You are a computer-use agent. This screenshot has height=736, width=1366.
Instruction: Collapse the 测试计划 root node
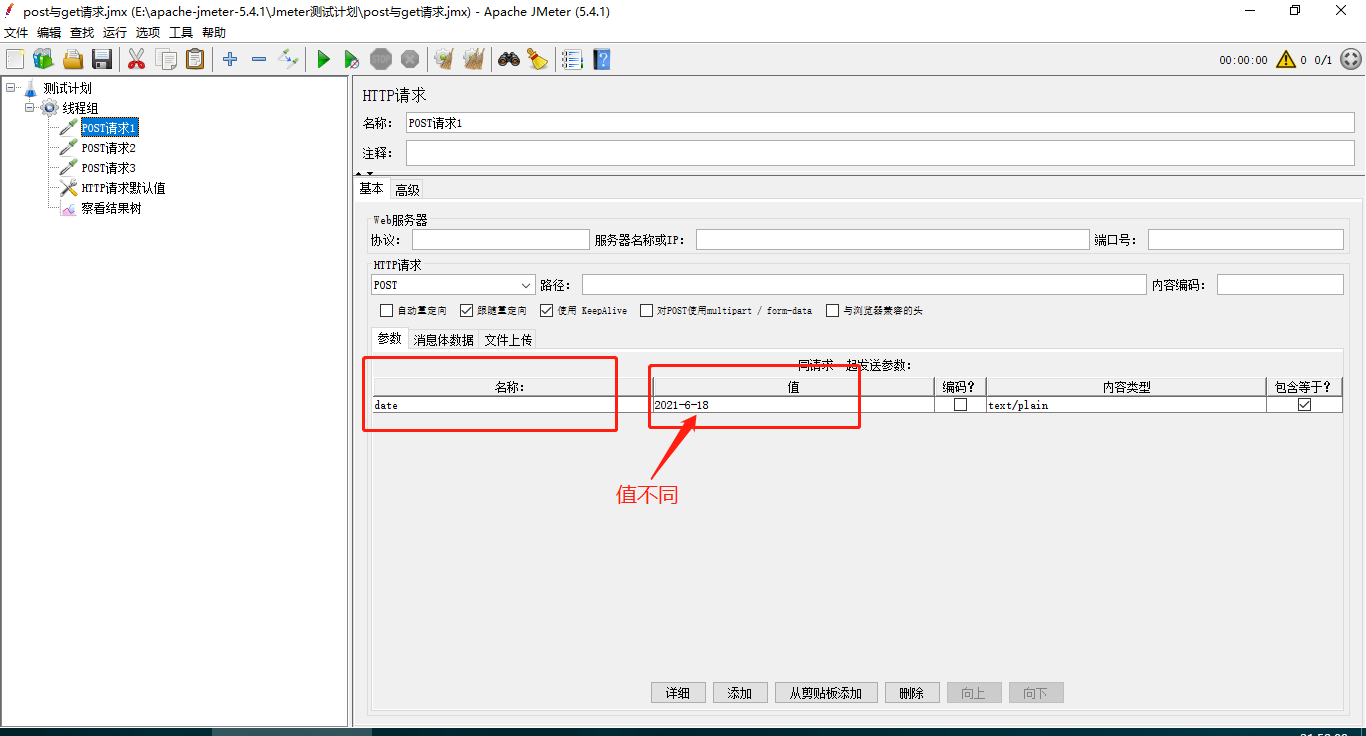(x=8, y=87)
